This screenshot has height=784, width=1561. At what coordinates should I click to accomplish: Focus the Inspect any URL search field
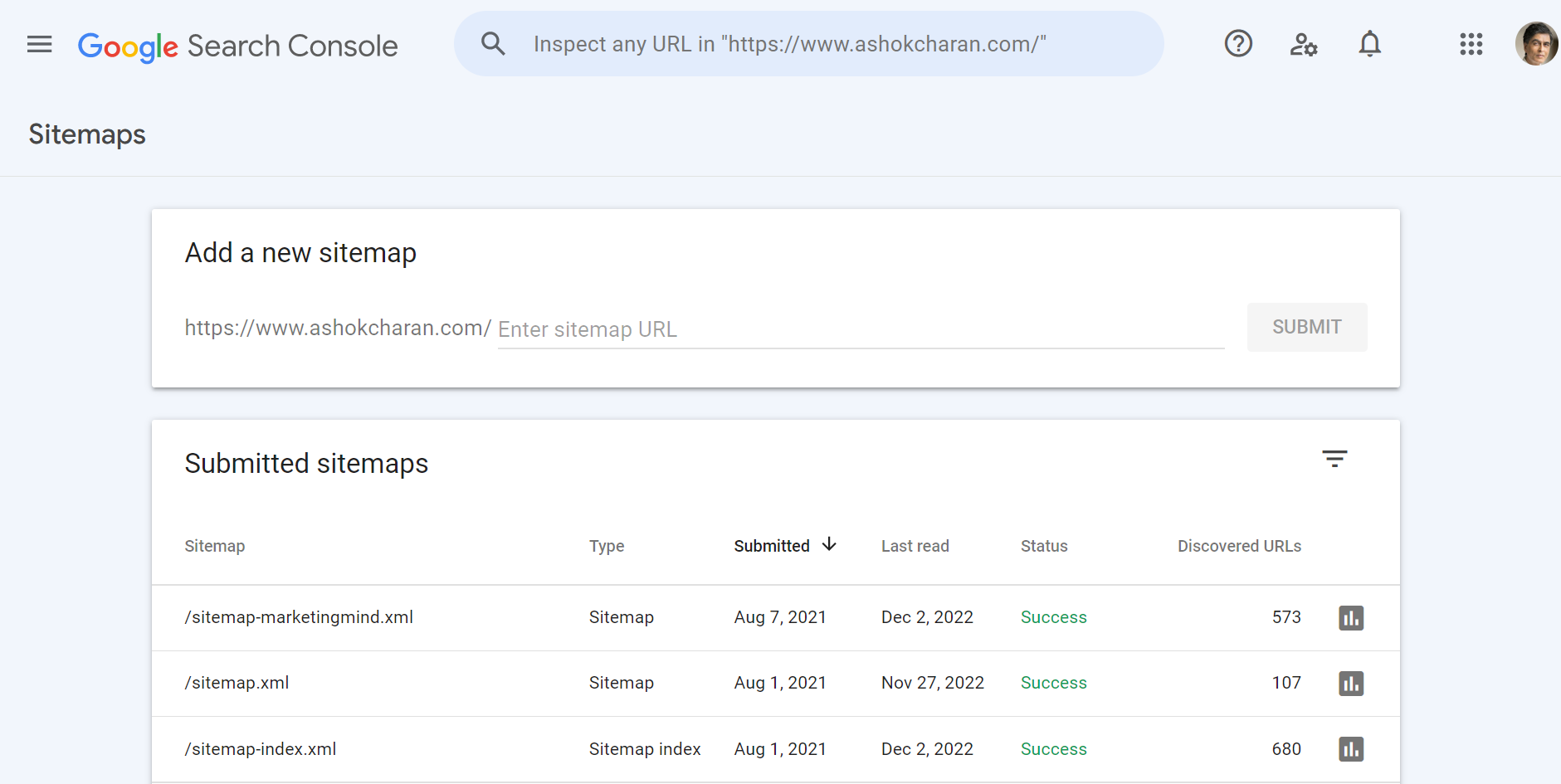point(808,44)
